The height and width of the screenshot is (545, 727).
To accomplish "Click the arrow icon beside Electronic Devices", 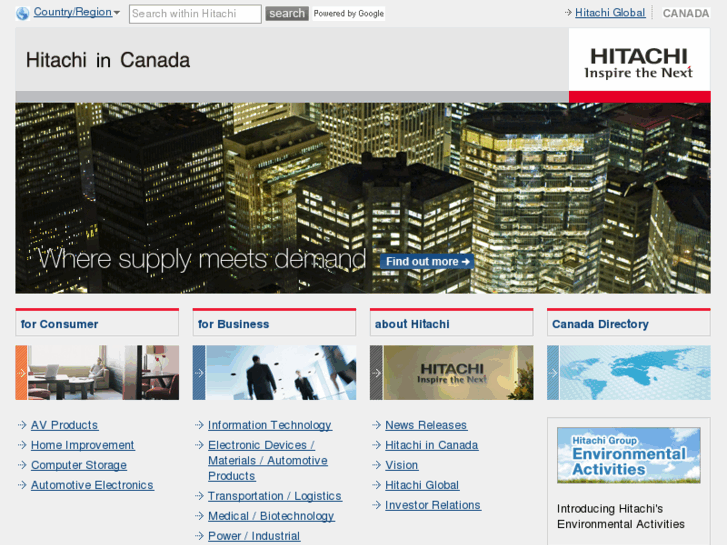I will [x=199, y=444].
